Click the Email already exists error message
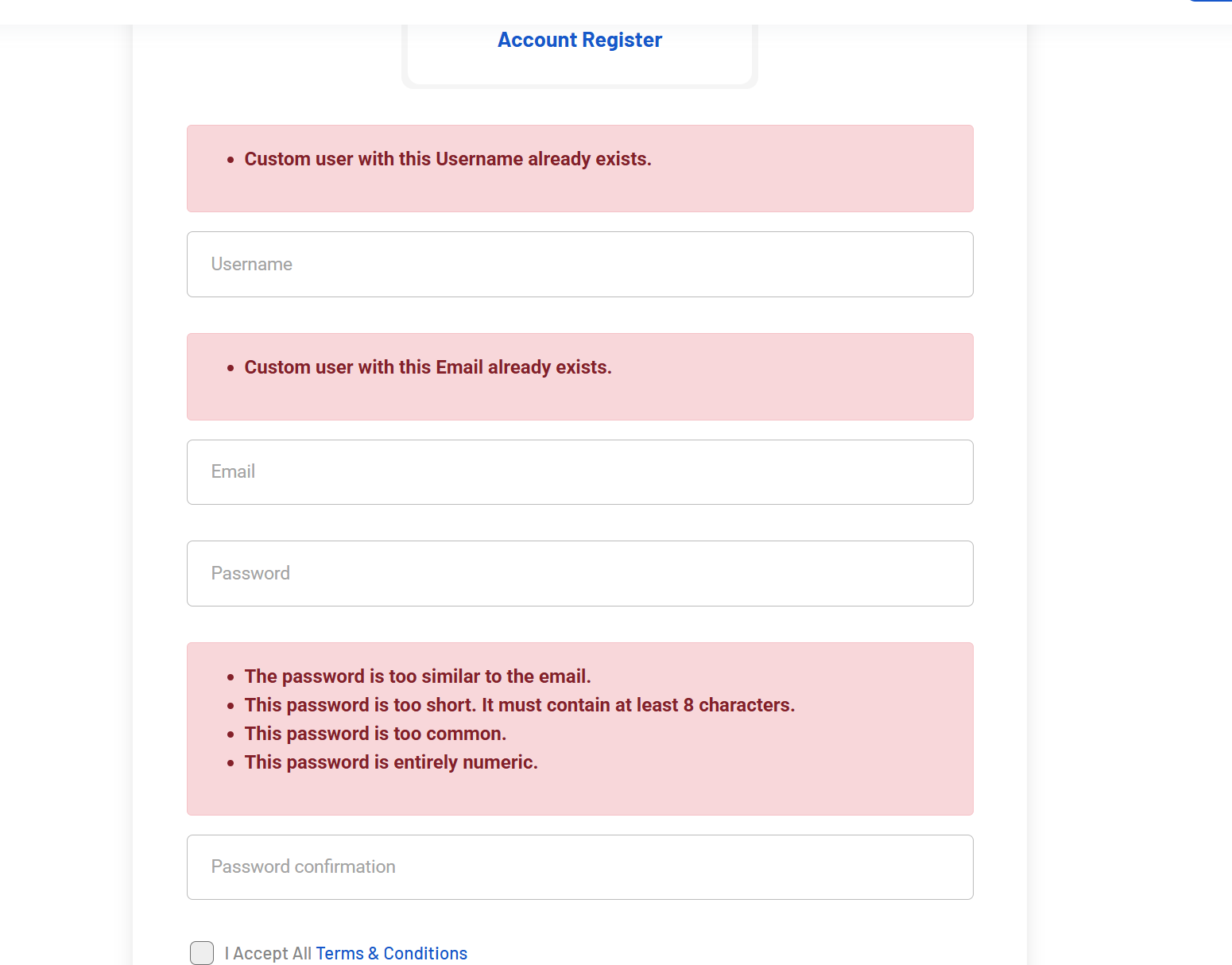Image resolution: width=1232 pixels, height=965 pixels. click(428, 367)
